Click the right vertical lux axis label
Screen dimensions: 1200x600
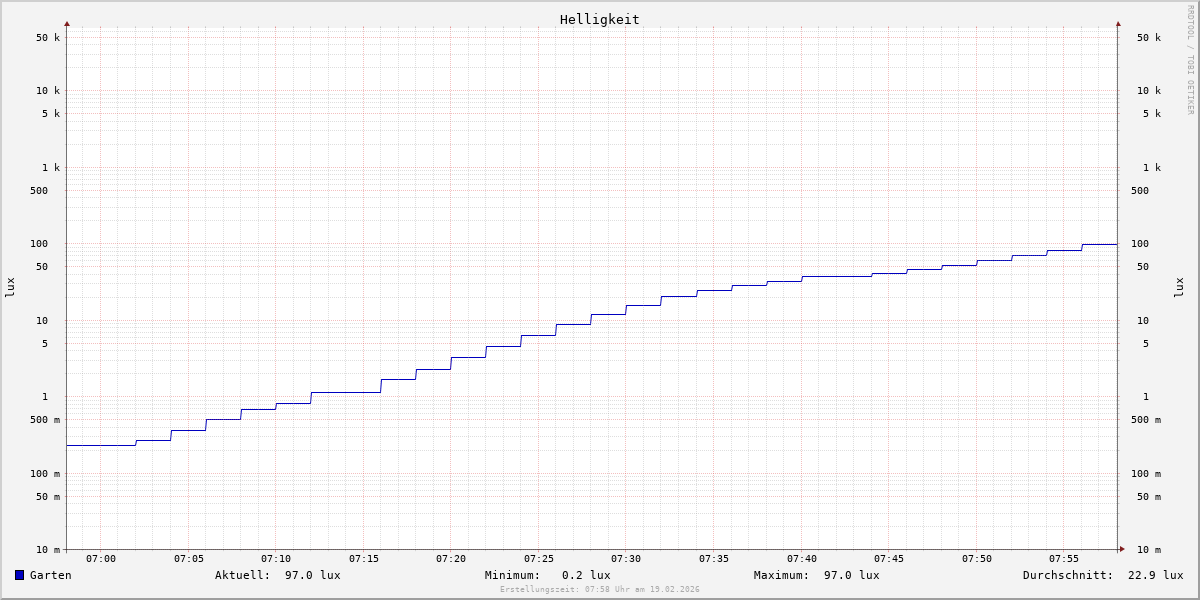[x=1179, y=287]
